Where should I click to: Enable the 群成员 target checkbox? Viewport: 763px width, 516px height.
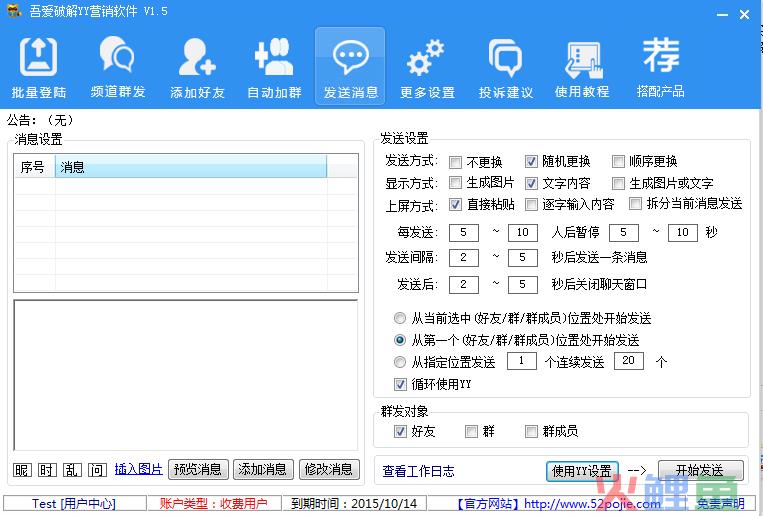tap(531, 431)
